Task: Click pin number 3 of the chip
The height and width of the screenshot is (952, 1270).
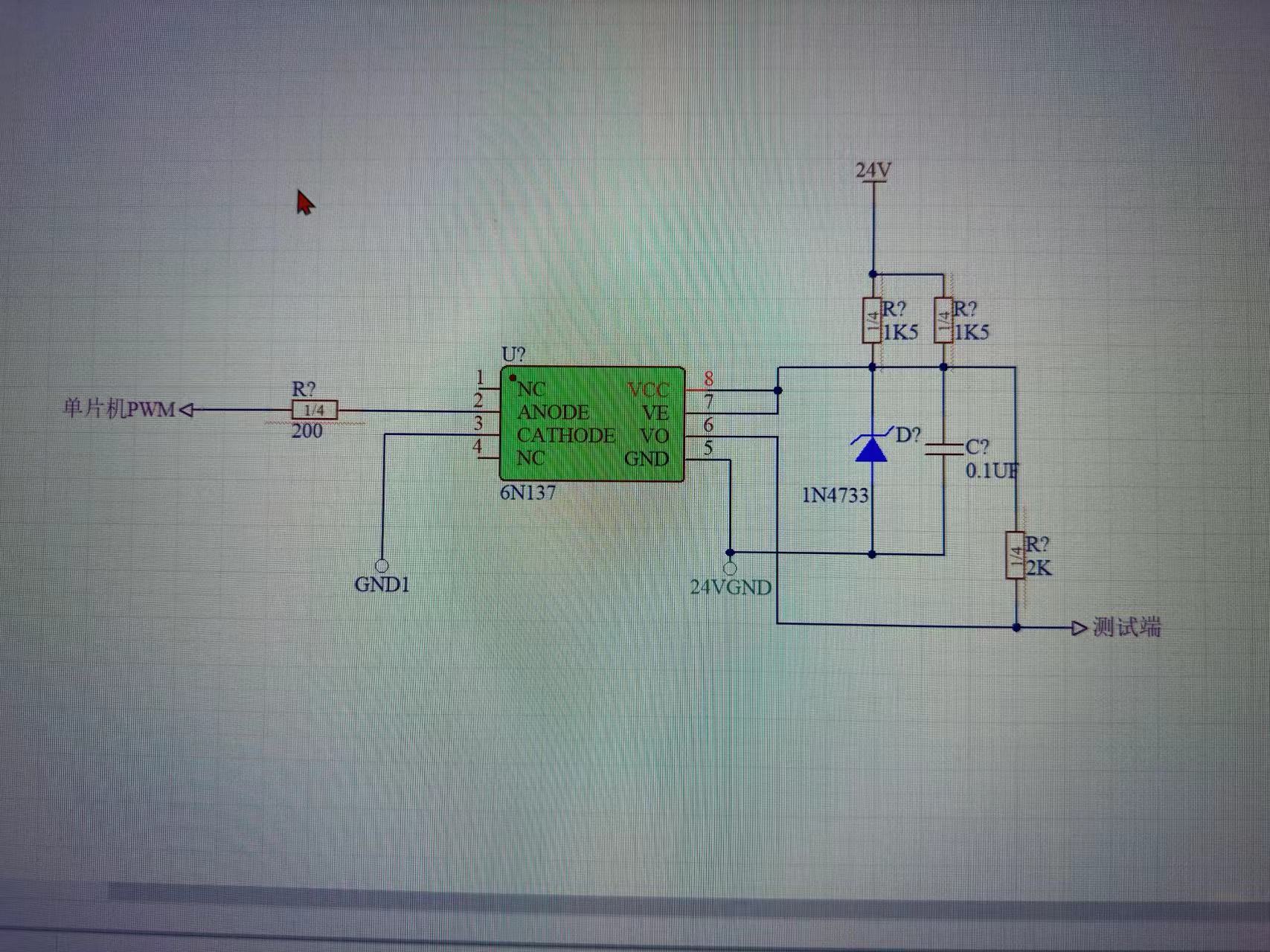Action: (x=479, y=423)
